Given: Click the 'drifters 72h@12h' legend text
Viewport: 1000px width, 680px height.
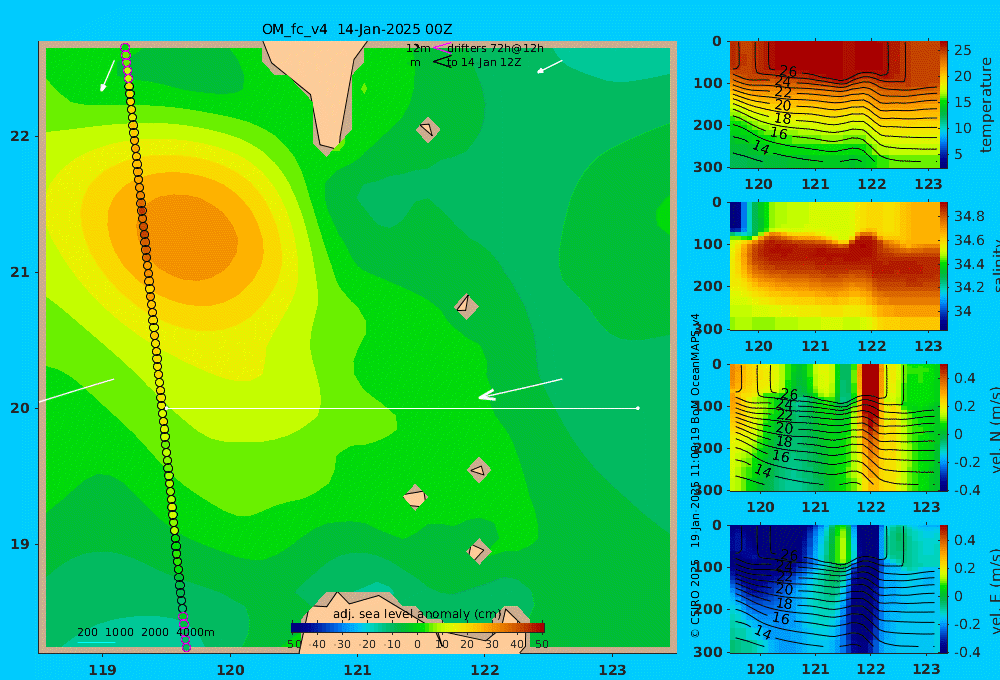Looking at the screenshot, I should 495,48.
